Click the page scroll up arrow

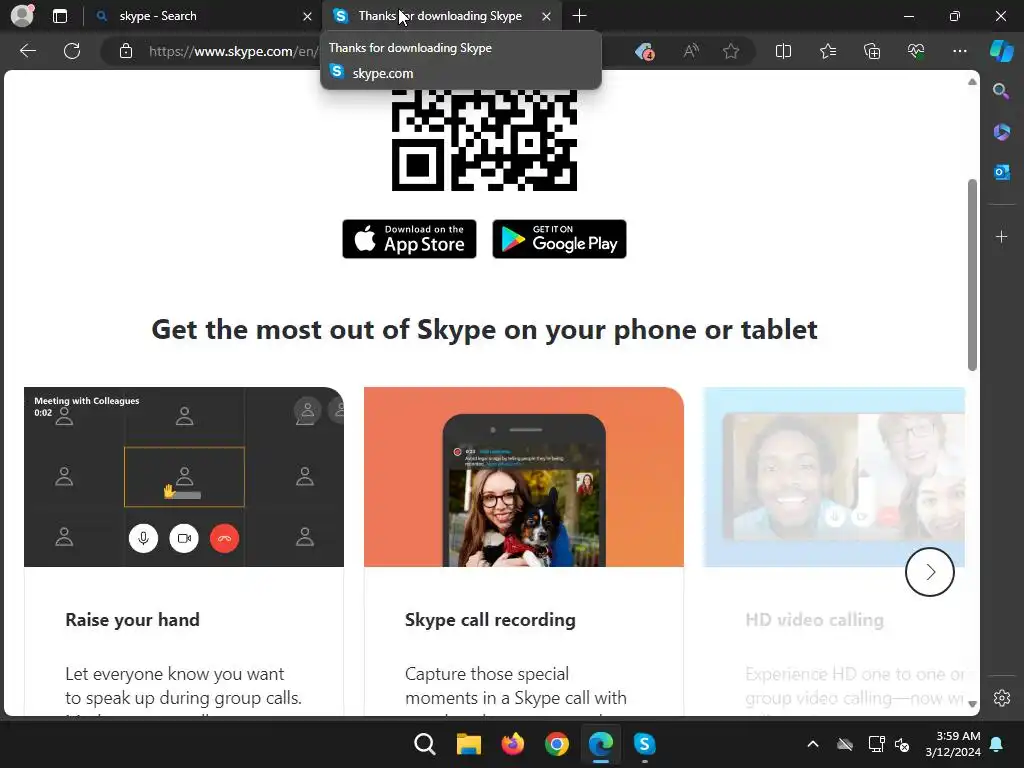[x=972, y=82]
